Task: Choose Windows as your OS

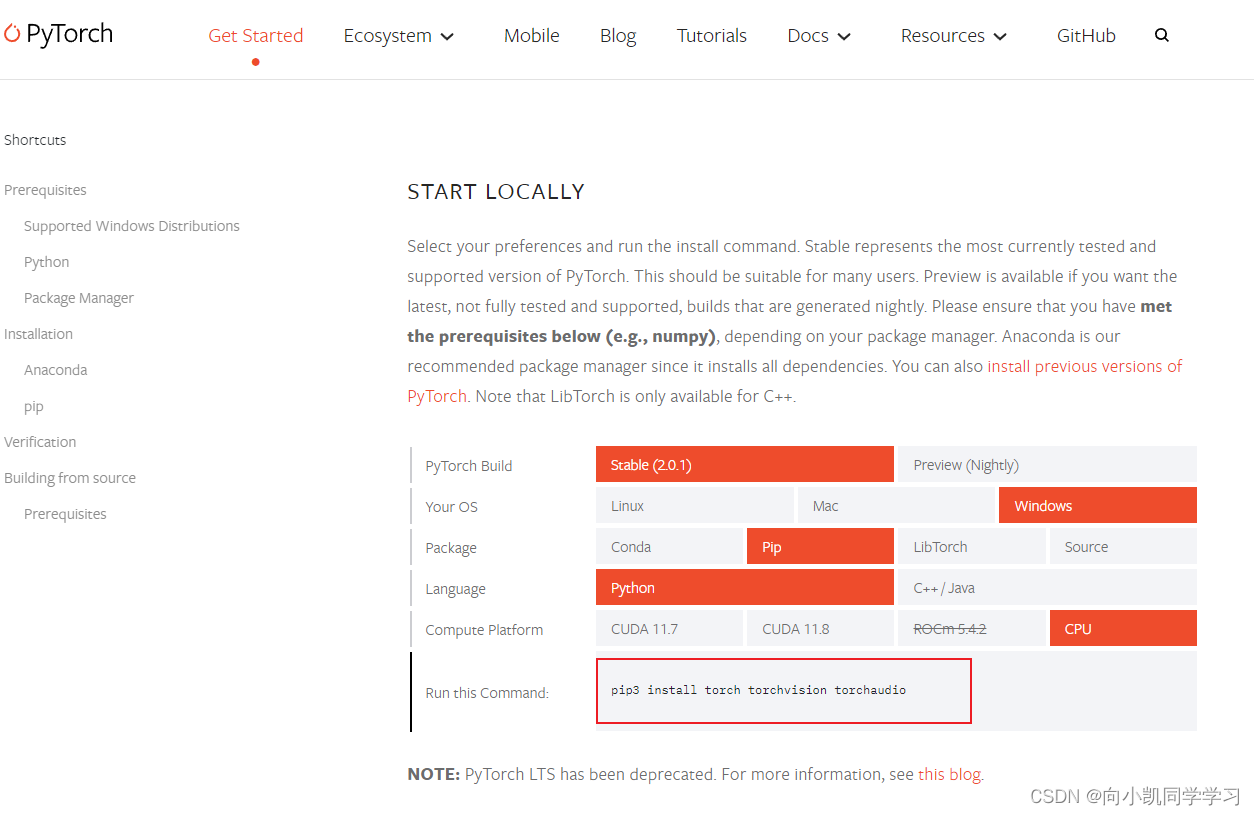Action: (1098, 505)
